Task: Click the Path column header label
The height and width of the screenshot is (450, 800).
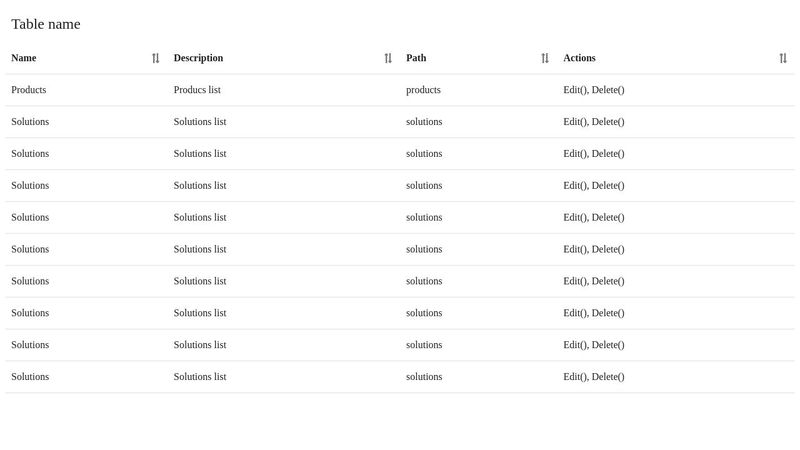Action: 416,58
